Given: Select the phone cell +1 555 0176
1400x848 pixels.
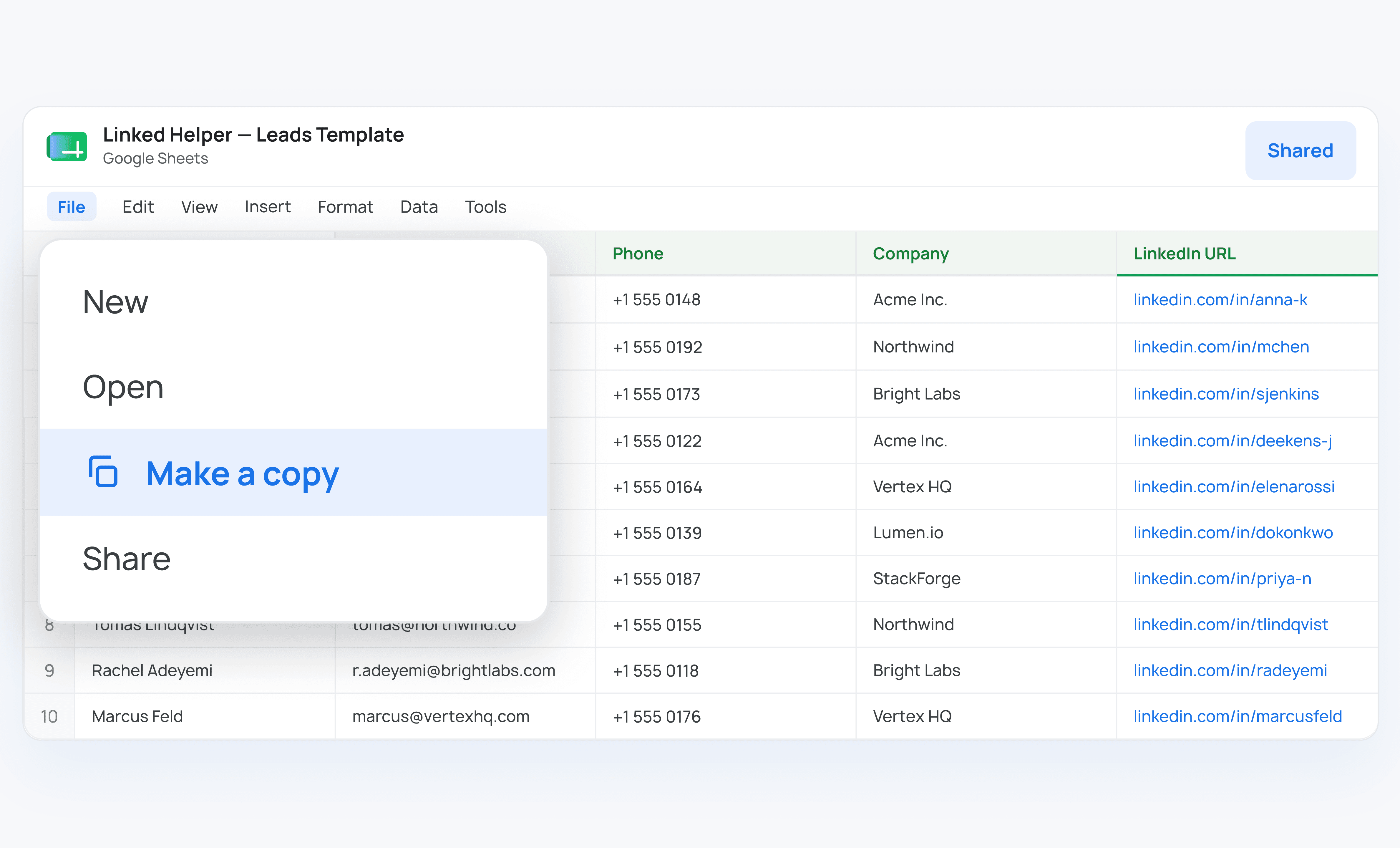Looking at the screenshot, I should pyautogui.click(x=726, y=717).
